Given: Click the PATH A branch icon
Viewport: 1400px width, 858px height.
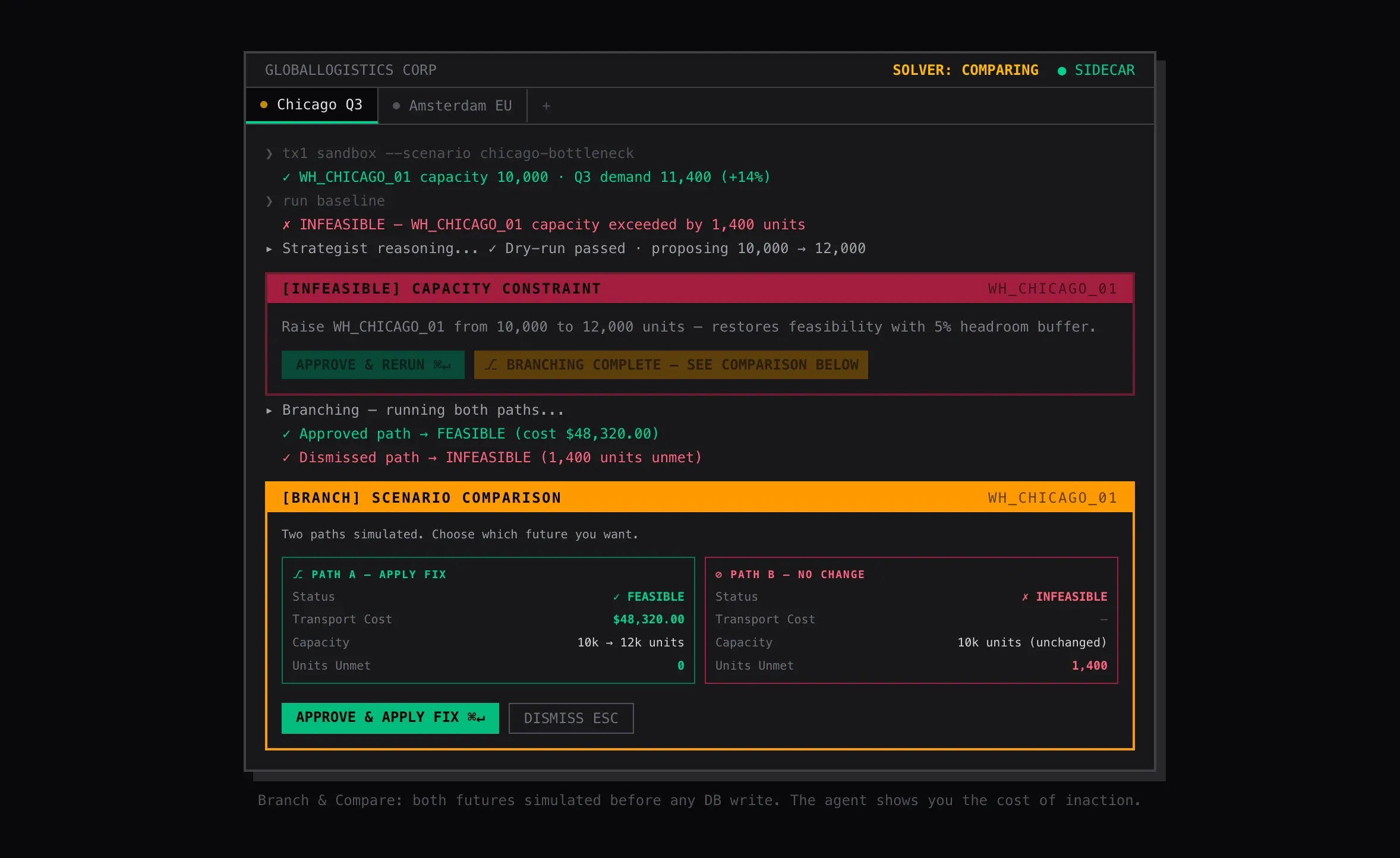Looking at the screenshot, I should coord(298,575).
